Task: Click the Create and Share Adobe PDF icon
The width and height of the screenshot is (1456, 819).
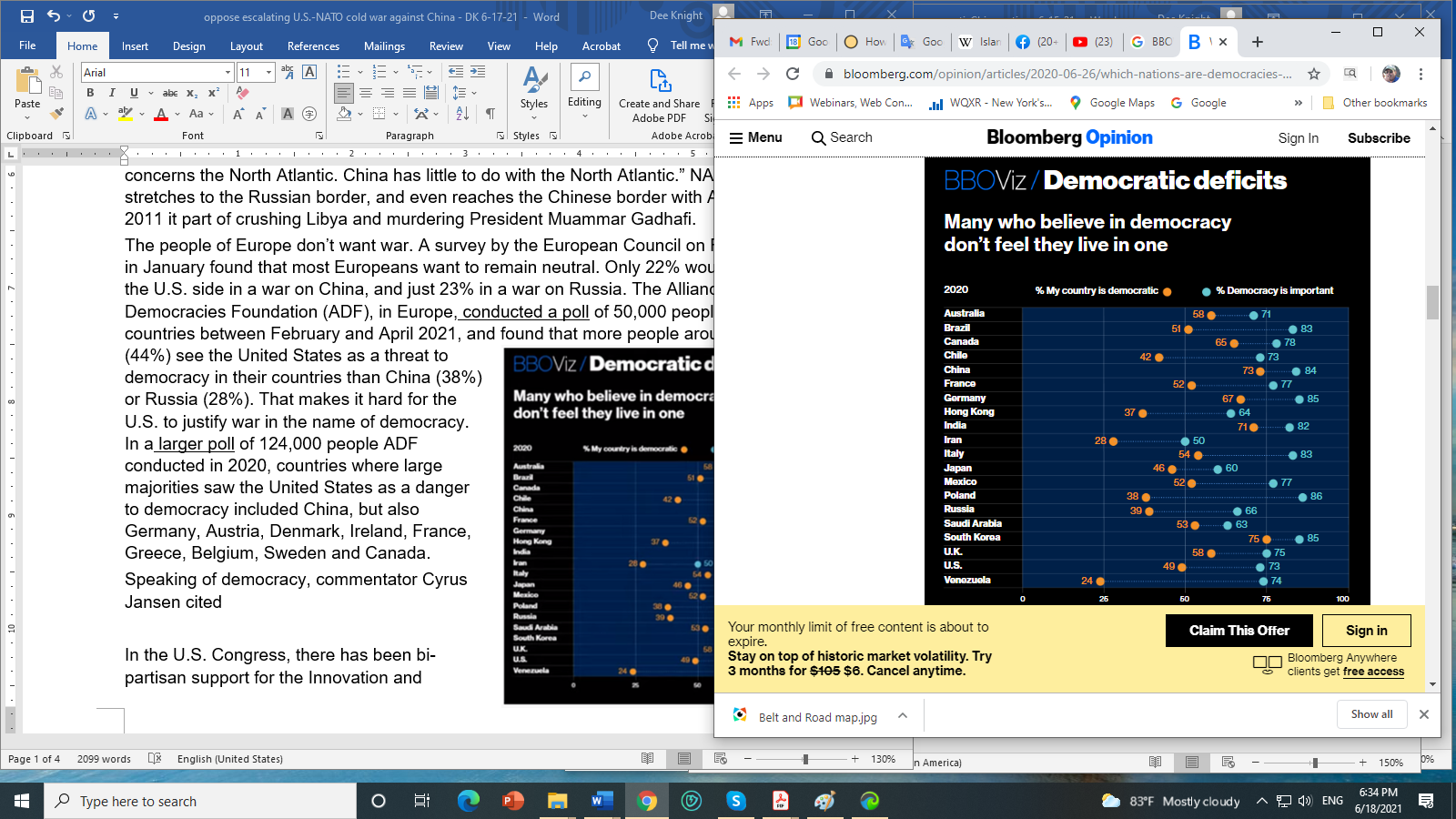Action: (x=660, y=80)
